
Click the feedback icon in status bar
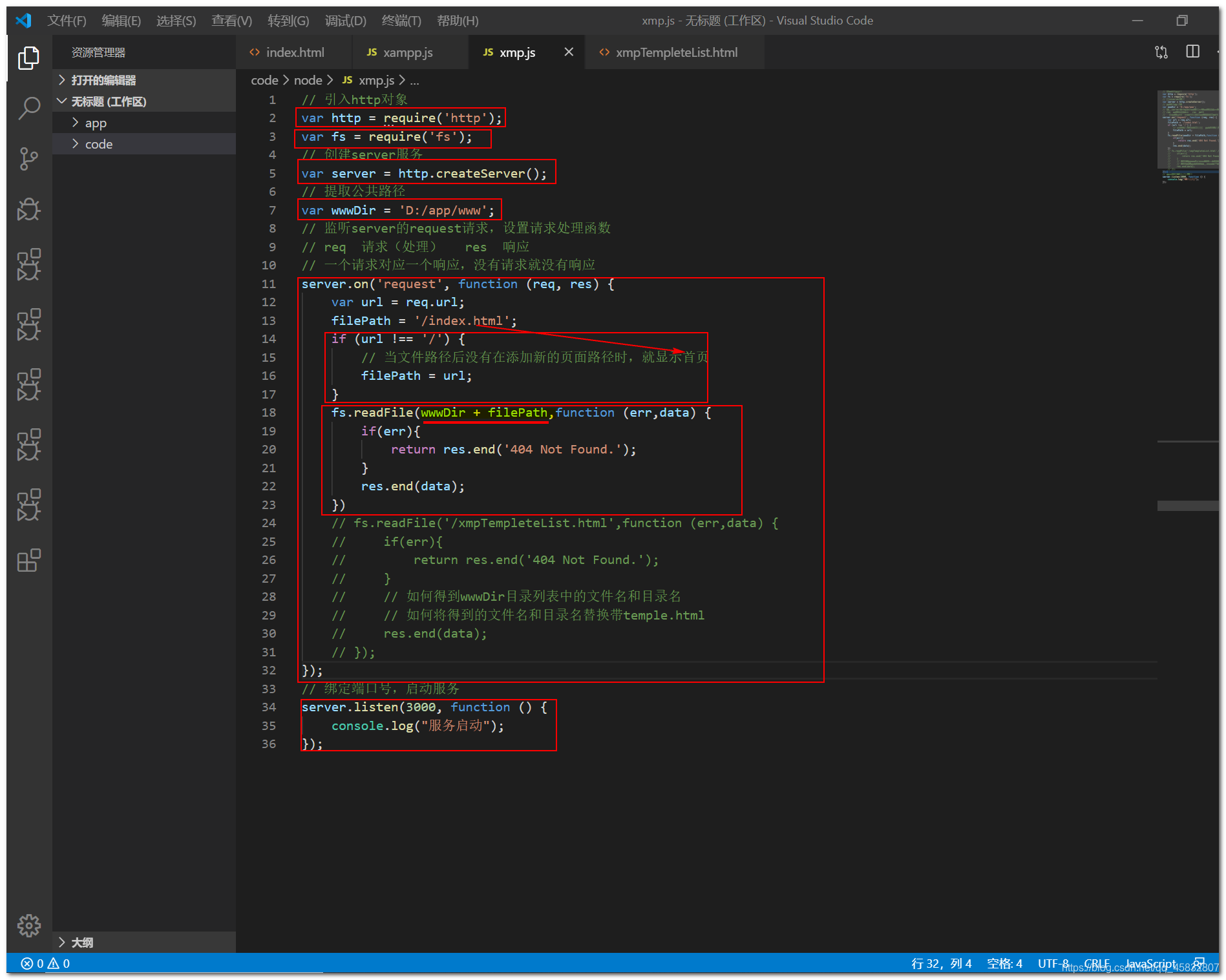(1200, 963)
